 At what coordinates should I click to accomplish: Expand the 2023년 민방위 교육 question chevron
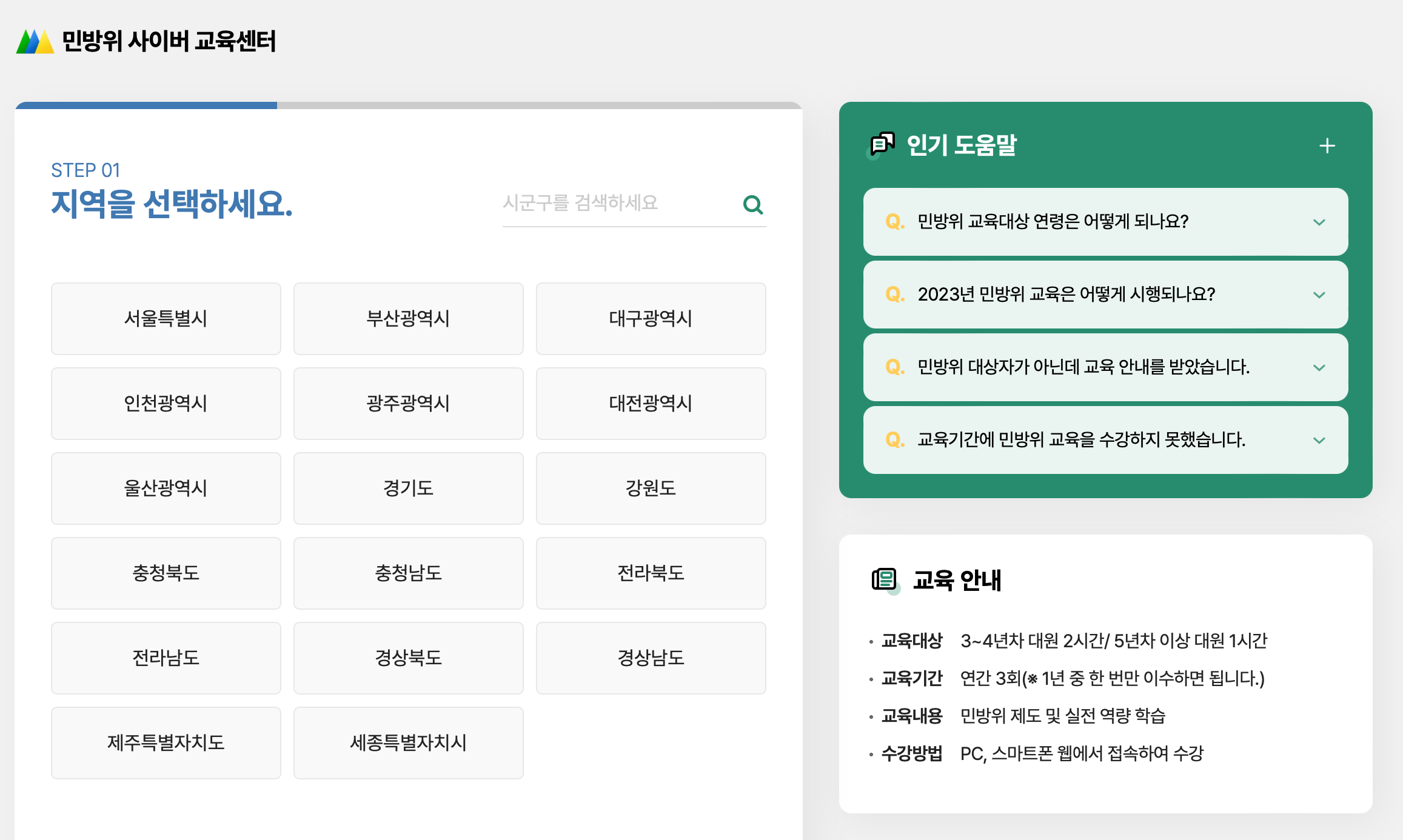pos(1319,295)
